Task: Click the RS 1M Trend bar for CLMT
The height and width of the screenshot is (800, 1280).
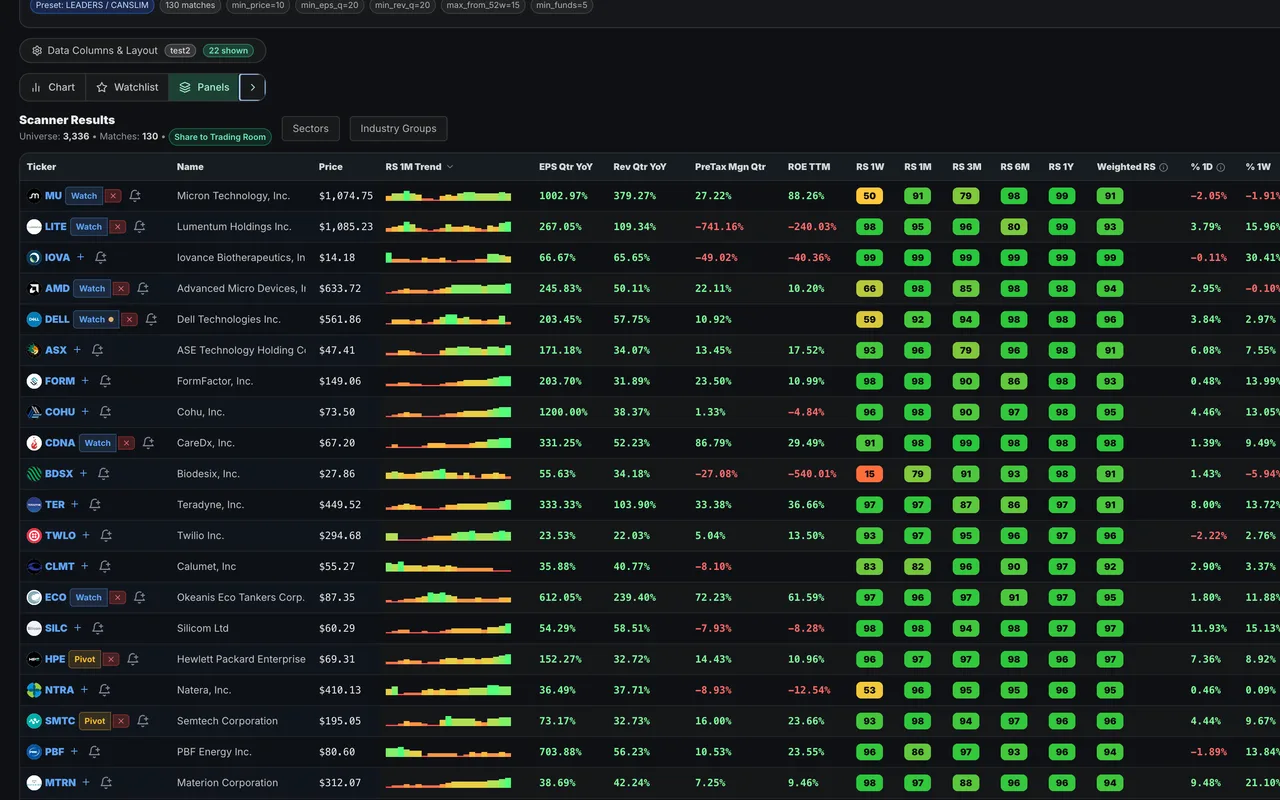Action: click(448, 566)
